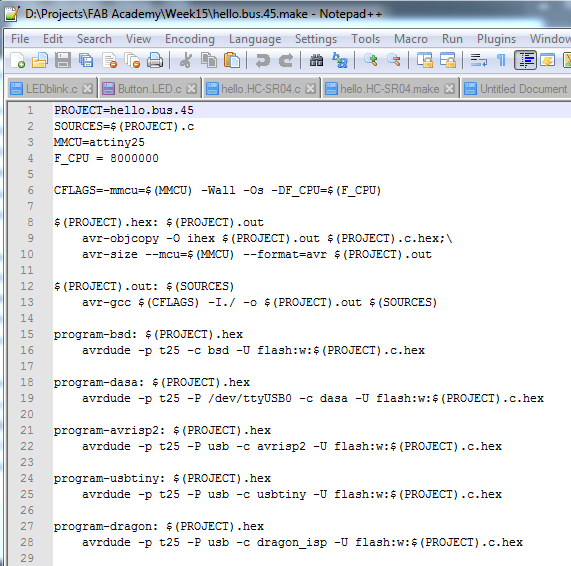Zoom in with the magnifier plus icon
The image size is (571, 566).
click(371, 60)
